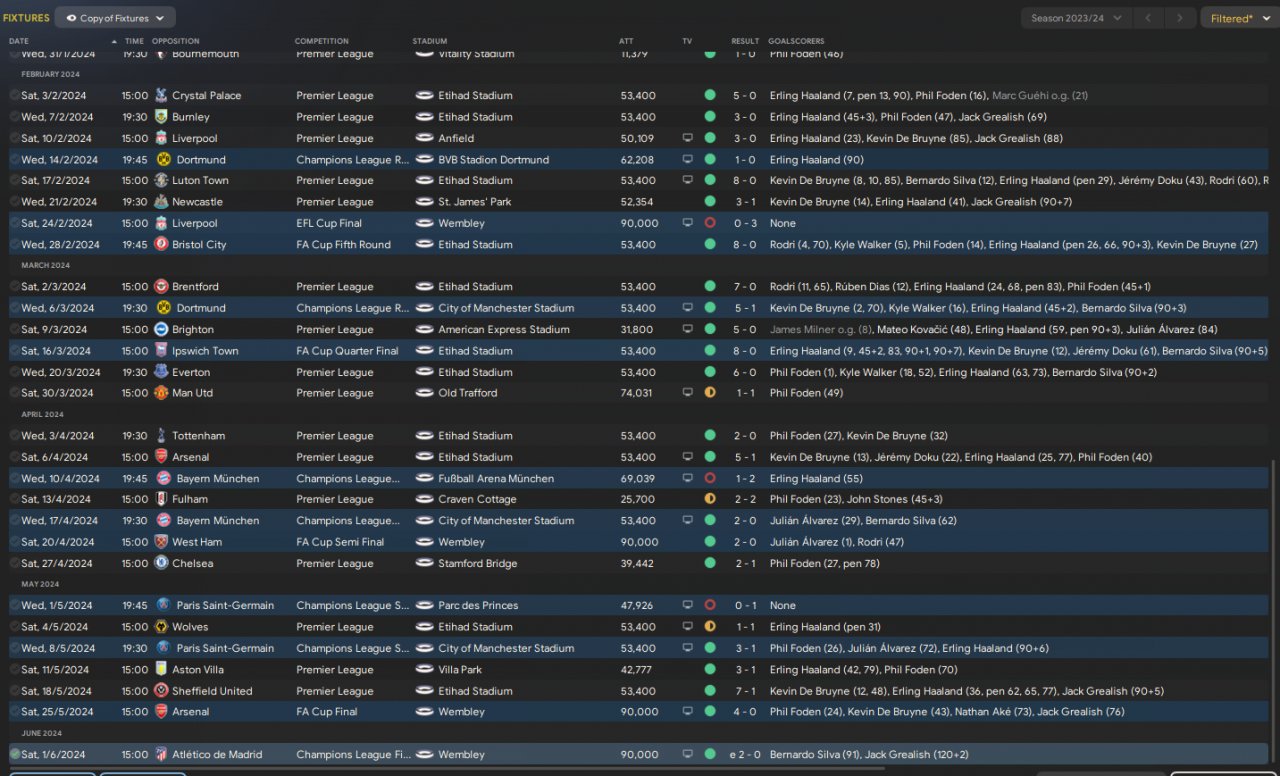Viewport: 1280px width, 776px height.
Task: Go to the next season arrow
Action: coord(1181,18)
